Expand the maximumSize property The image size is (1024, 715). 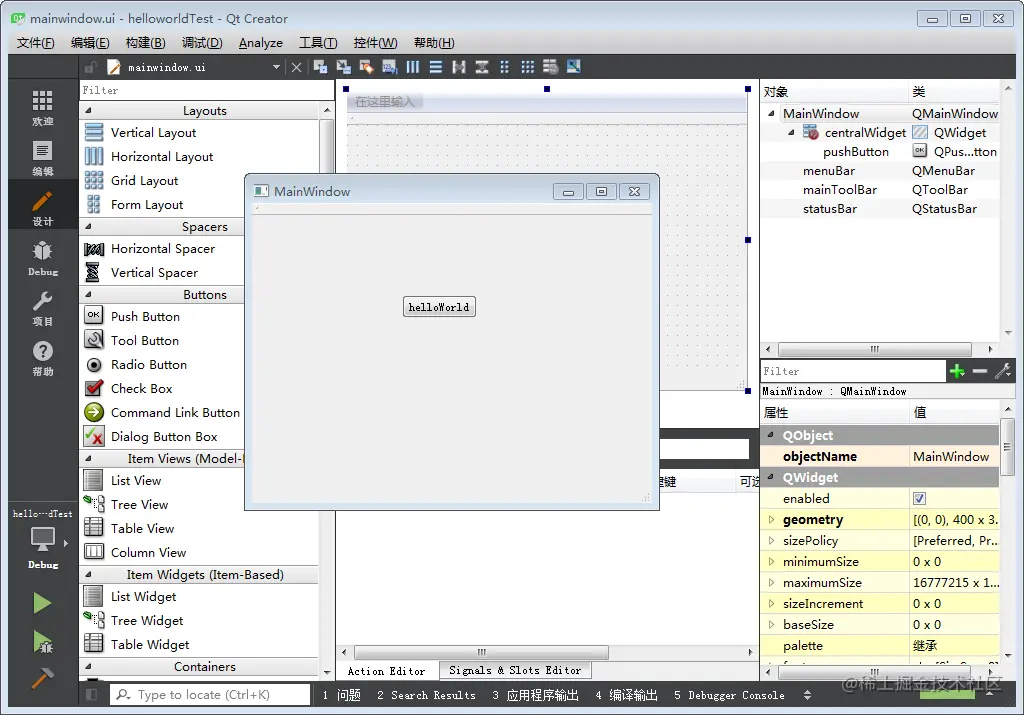coord(771,582)
